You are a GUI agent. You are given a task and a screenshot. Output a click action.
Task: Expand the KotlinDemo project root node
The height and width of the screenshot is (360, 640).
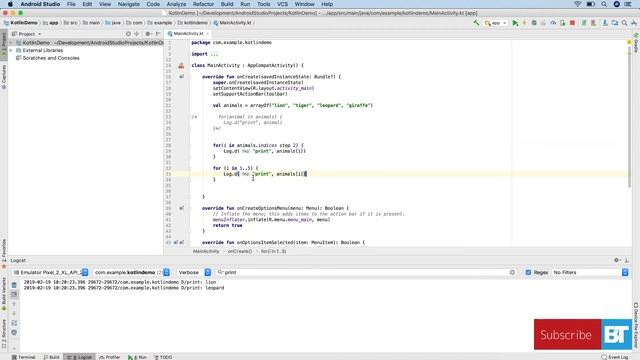tap(11, 43)
